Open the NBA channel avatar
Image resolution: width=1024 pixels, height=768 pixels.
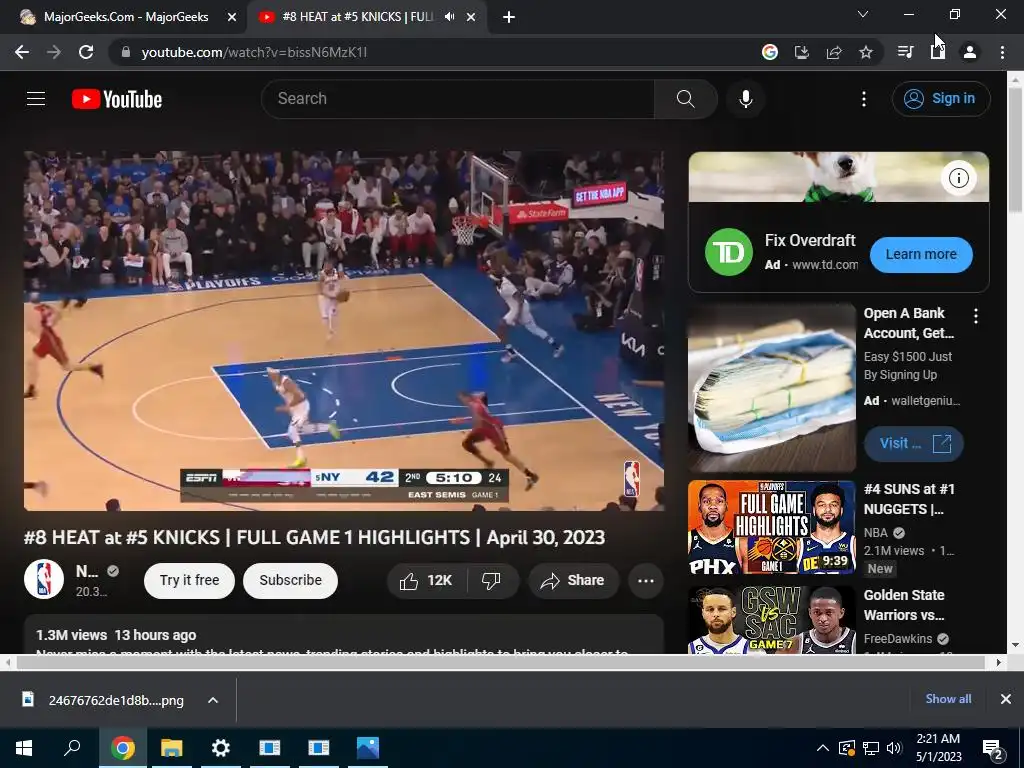click(44, 579)
